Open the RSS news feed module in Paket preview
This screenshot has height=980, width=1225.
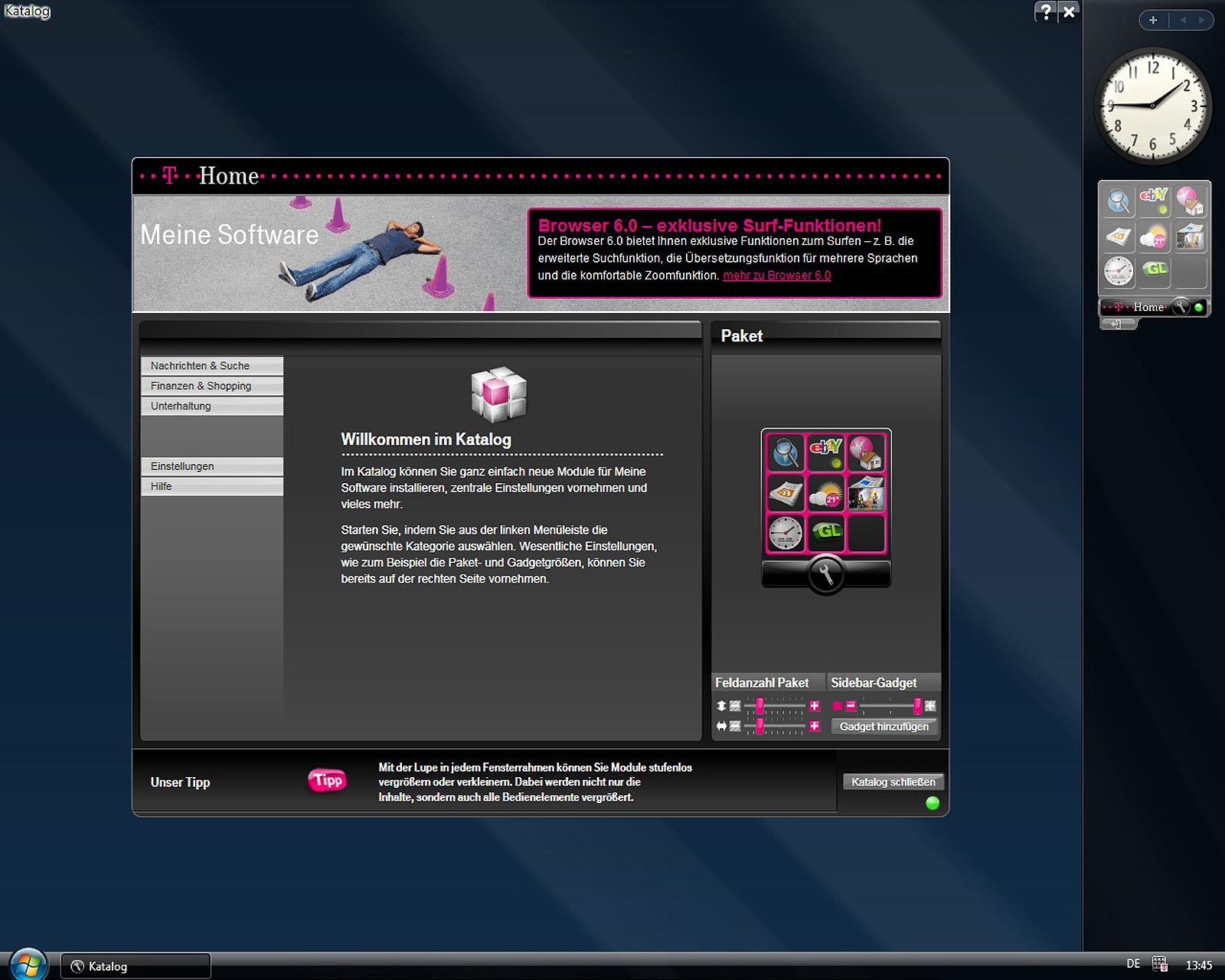pyautogui.click(x=786, y=492)
